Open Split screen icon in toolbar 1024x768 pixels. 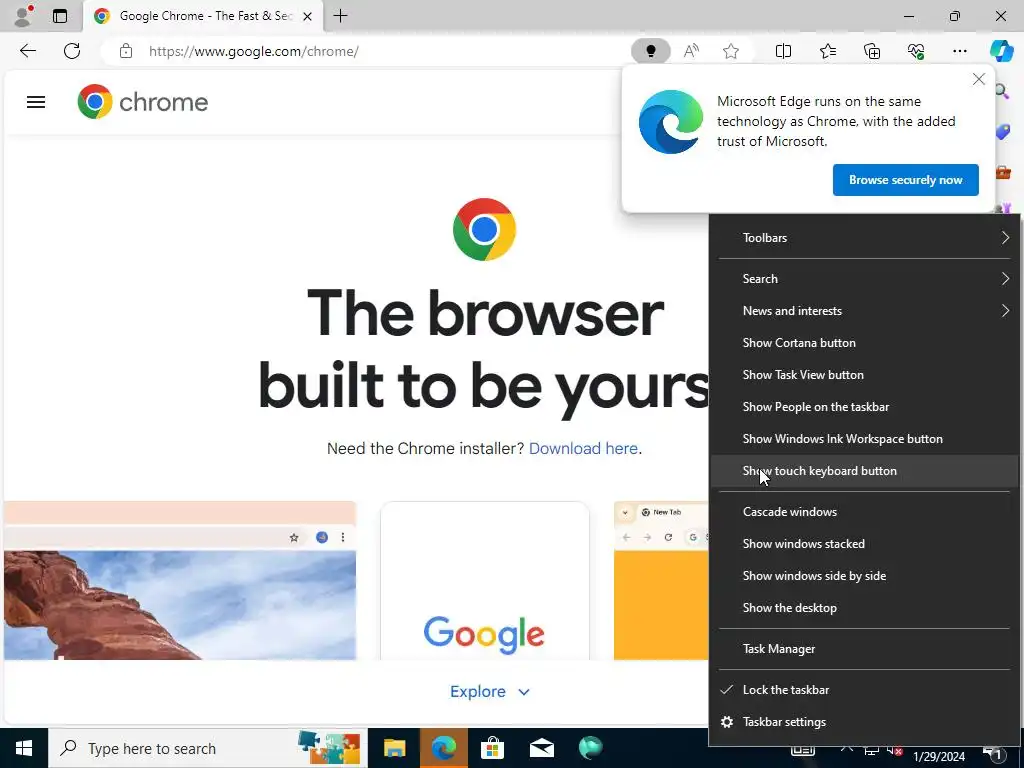click(783, 51)
